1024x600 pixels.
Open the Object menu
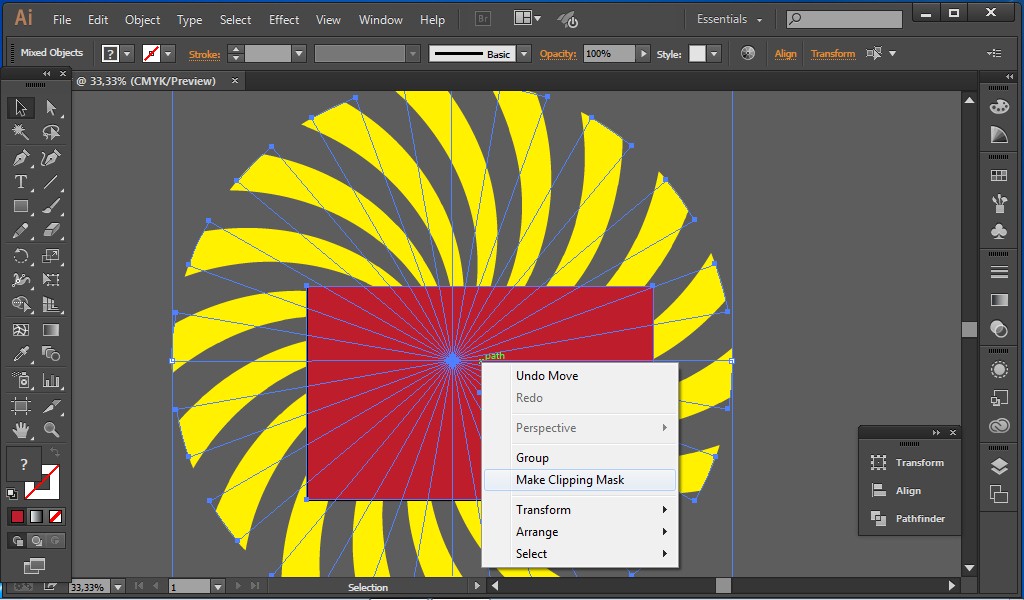(x=142, y=19)
